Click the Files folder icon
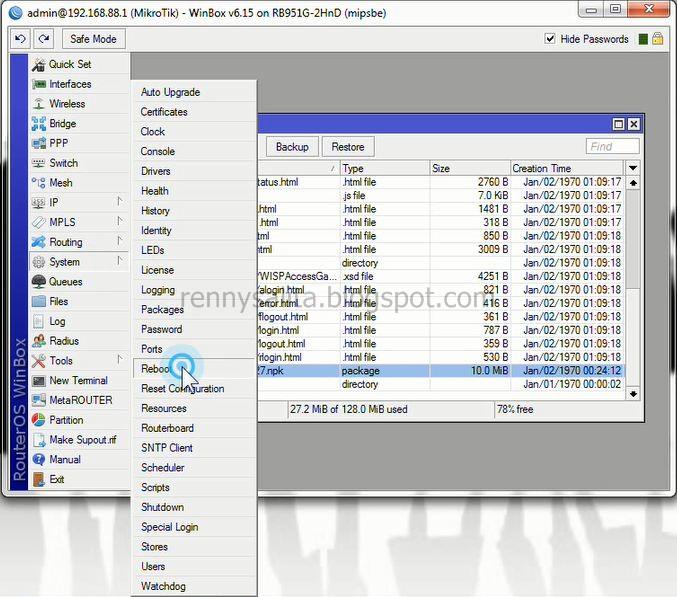Image resolution: width=677 pixels, height=597 pixels. [x=38, y=301]
